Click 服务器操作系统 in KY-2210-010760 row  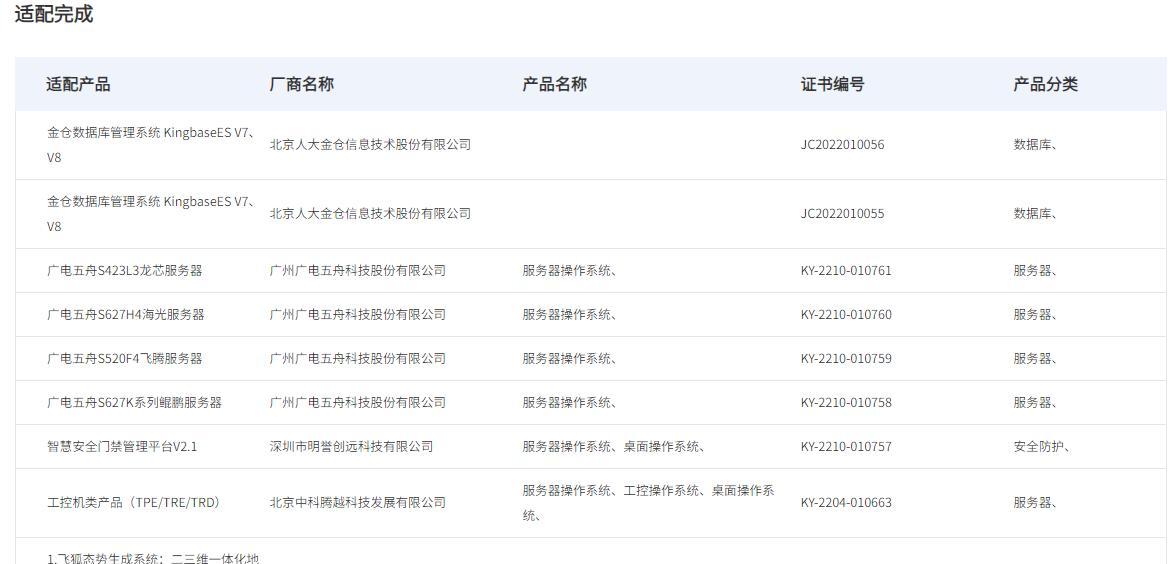click(569, 314)
